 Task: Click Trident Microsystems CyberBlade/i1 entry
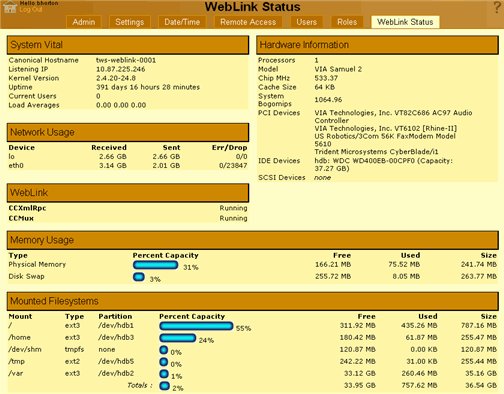coord(376,152)
